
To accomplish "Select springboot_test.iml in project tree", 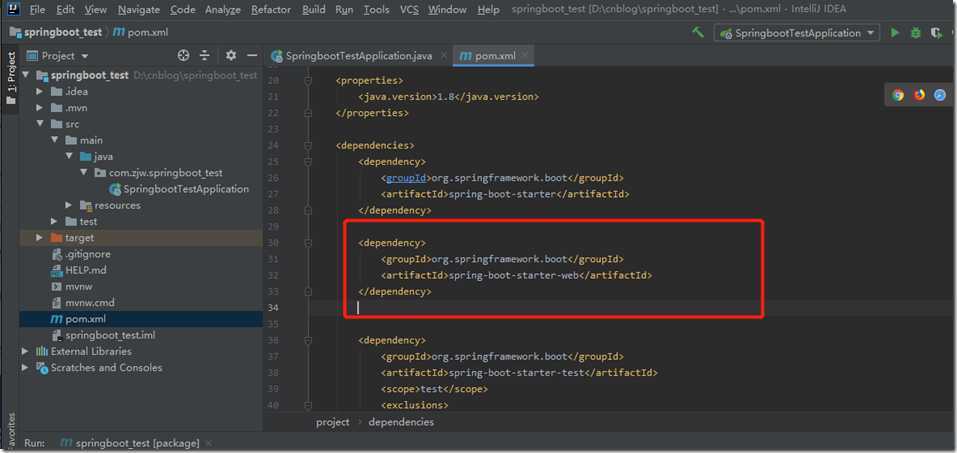I will point(104,335).
